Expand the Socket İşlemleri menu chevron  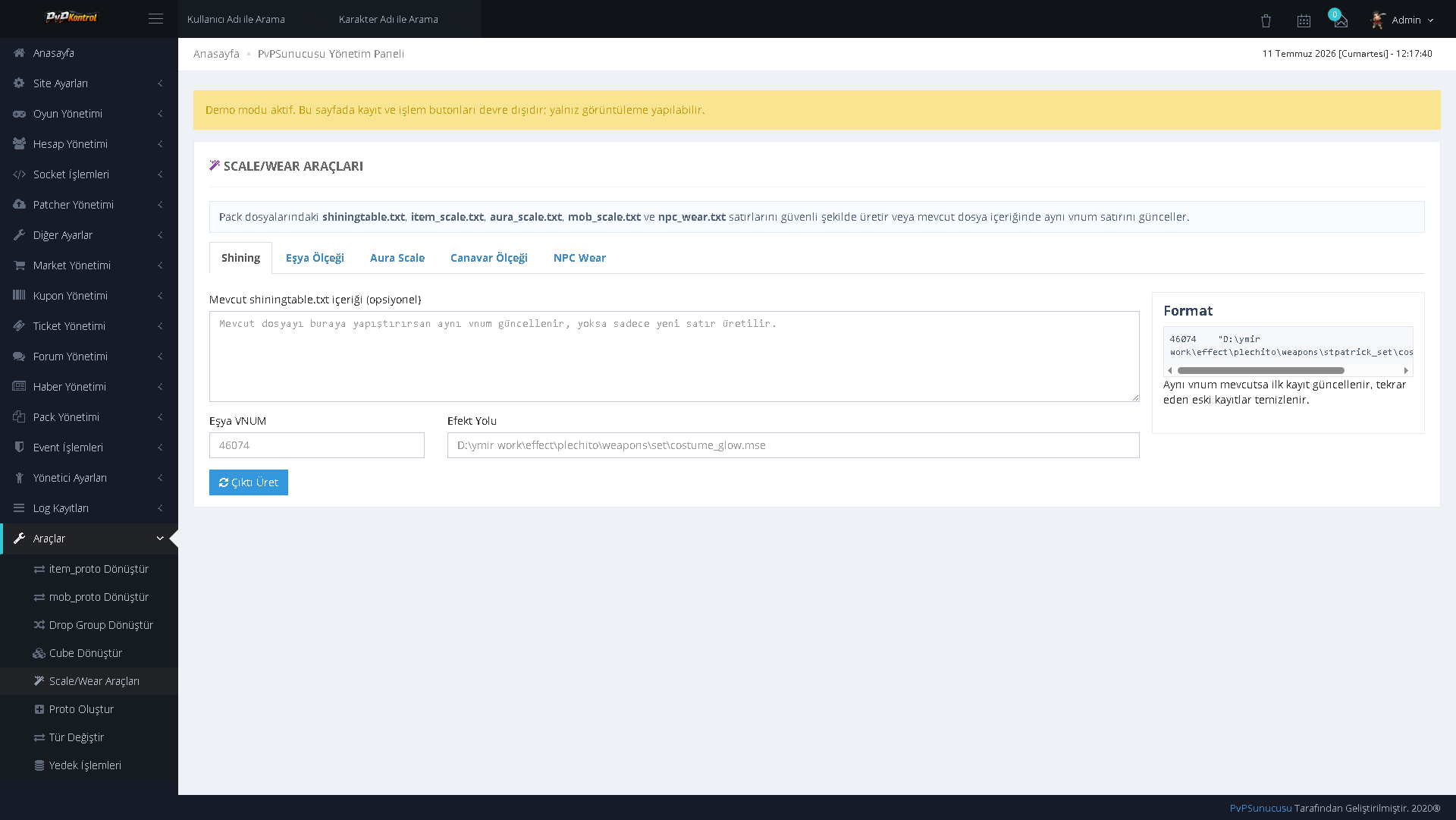coord(160,174)
